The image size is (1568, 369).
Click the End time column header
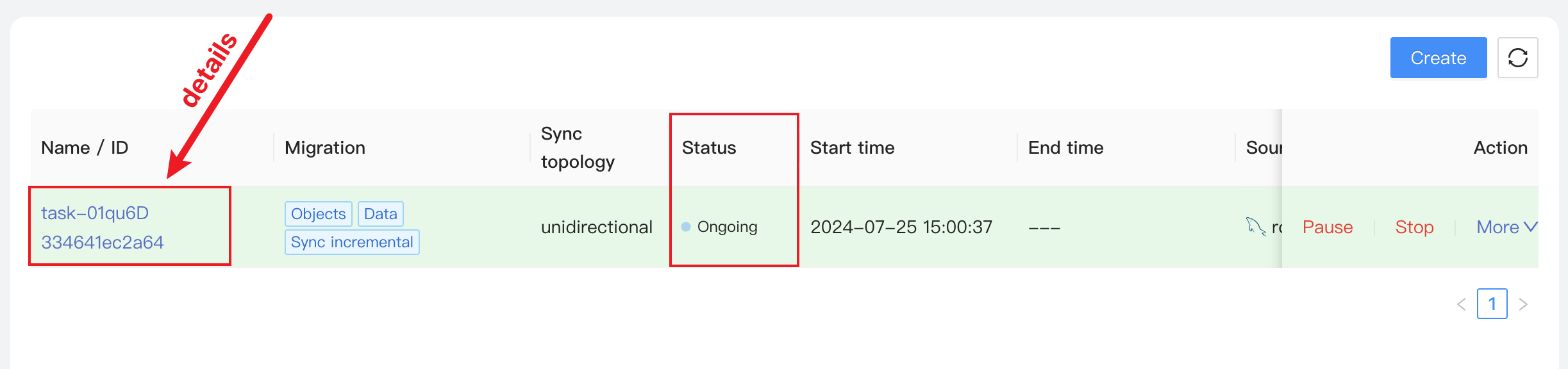click(x=1065, y=147)
